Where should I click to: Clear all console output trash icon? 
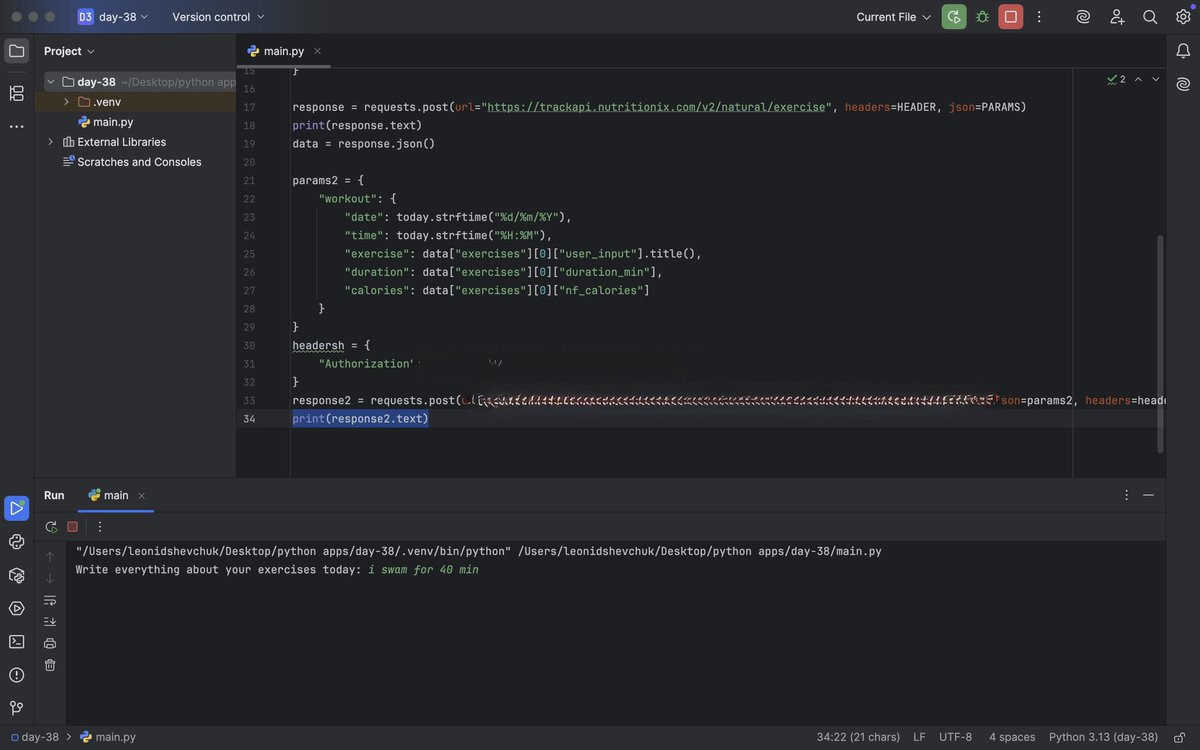pos(50,665)
